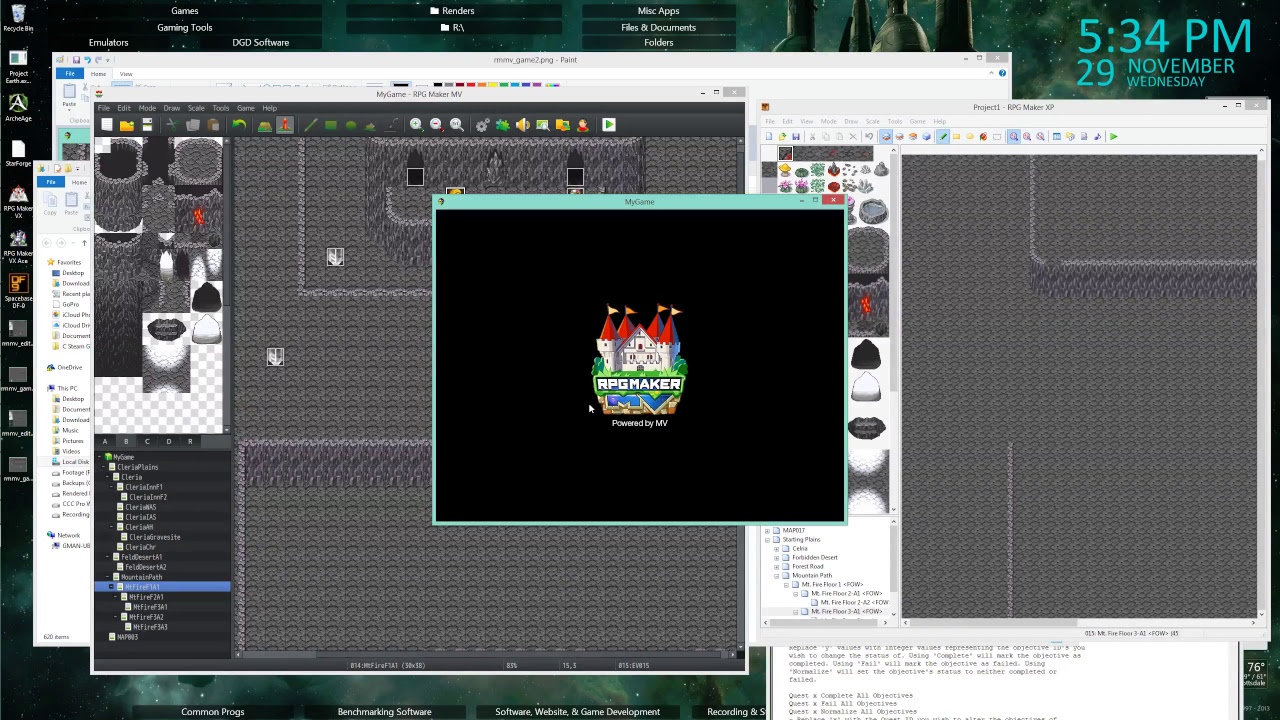
Task: Click green Playtest arrow in MV toolbar
Action: 608,125
